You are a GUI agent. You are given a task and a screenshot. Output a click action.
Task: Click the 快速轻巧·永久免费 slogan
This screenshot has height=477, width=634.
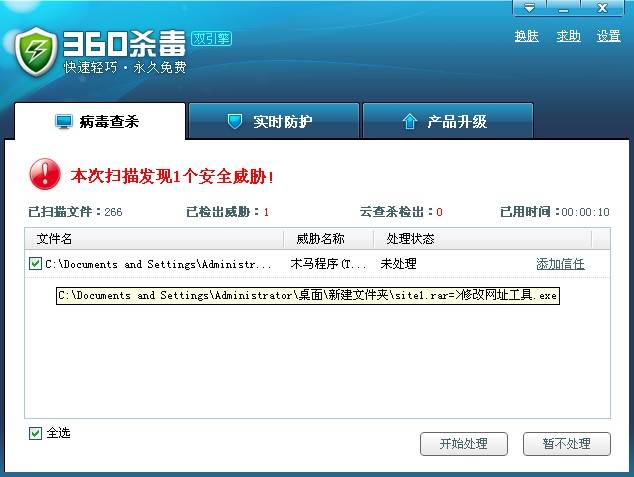click(x=125, y=67)
